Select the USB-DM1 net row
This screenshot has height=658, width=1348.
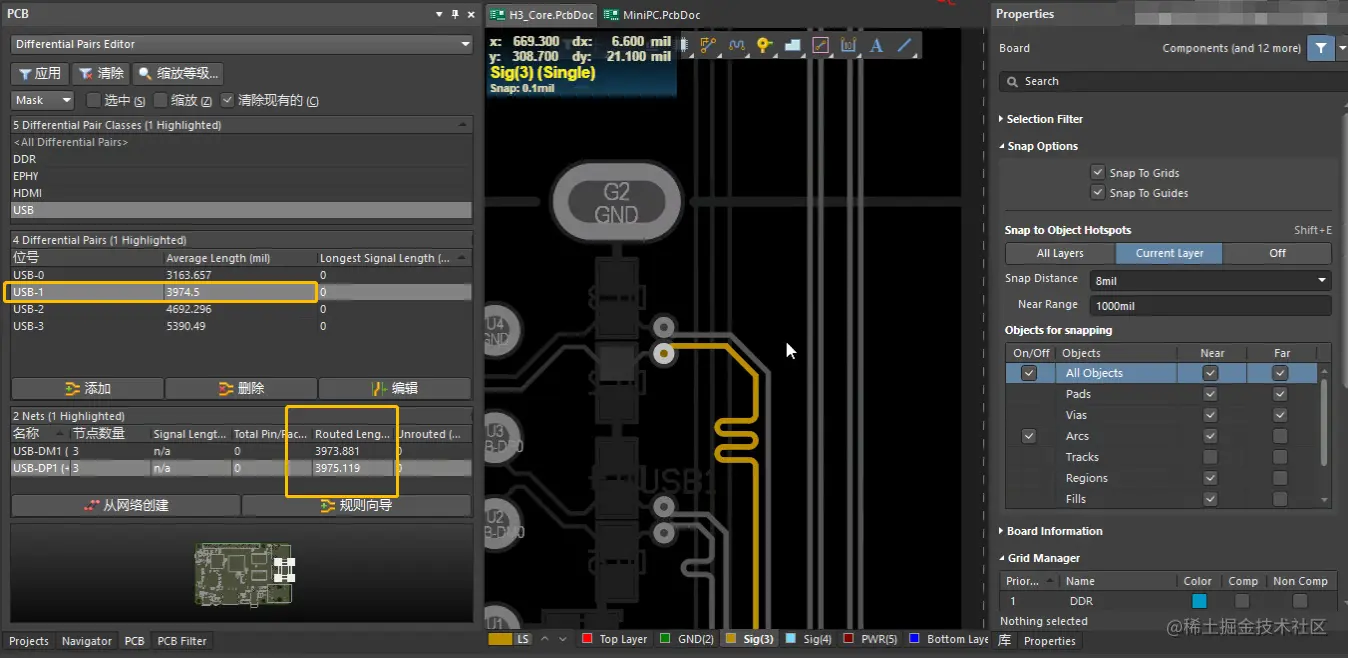click(241, 451)
